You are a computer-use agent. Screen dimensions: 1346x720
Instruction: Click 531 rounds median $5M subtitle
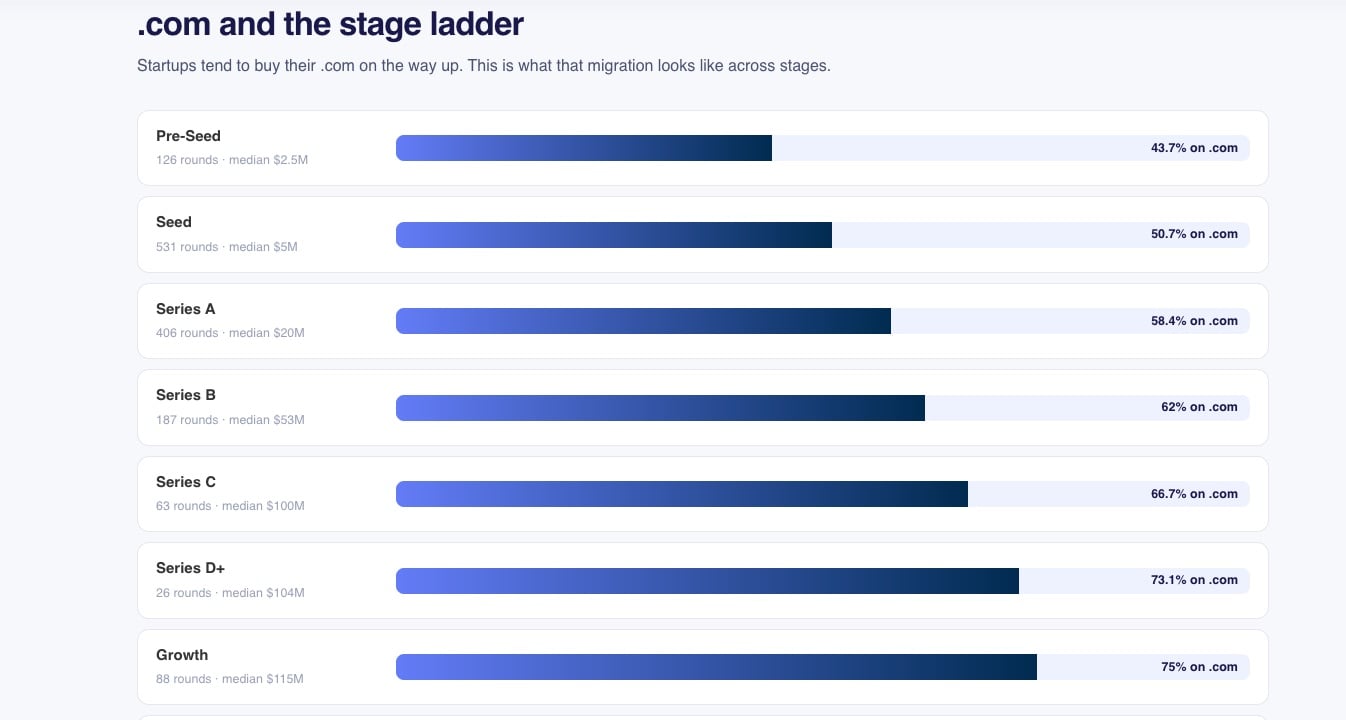click(x=227, y=247)
